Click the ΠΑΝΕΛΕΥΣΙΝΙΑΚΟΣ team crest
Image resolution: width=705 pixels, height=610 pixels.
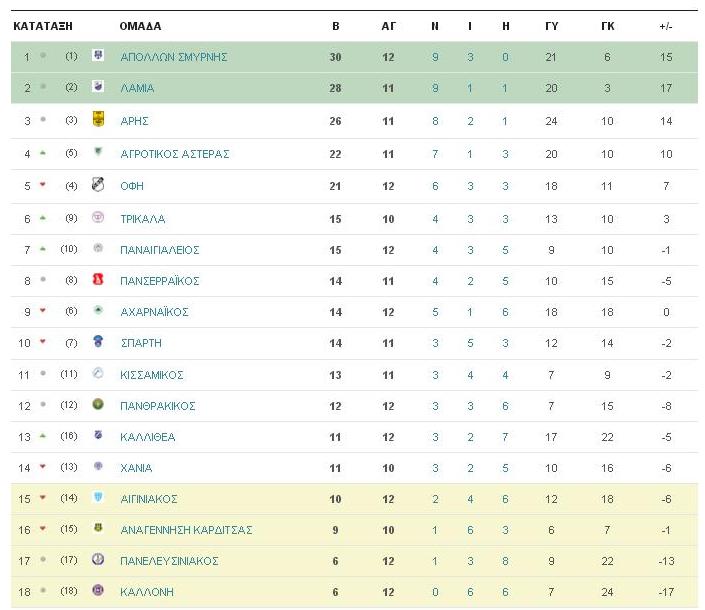click(x=98, y=559)
